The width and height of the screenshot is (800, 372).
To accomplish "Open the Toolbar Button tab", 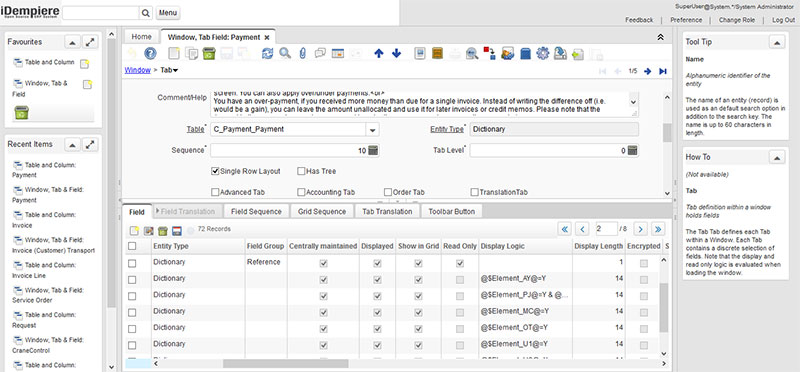I will [452, 211].
